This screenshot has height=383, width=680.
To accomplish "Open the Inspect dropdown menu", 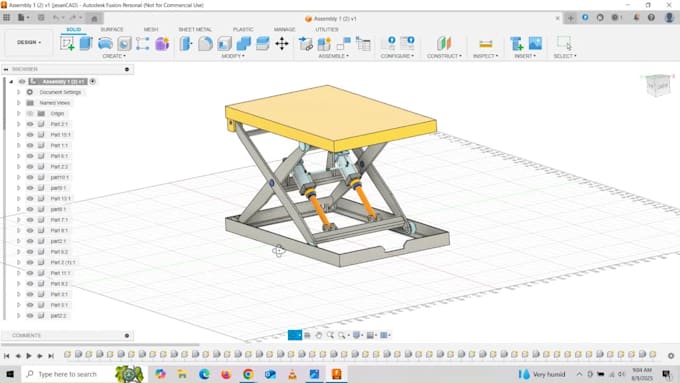I will [485, 56].
